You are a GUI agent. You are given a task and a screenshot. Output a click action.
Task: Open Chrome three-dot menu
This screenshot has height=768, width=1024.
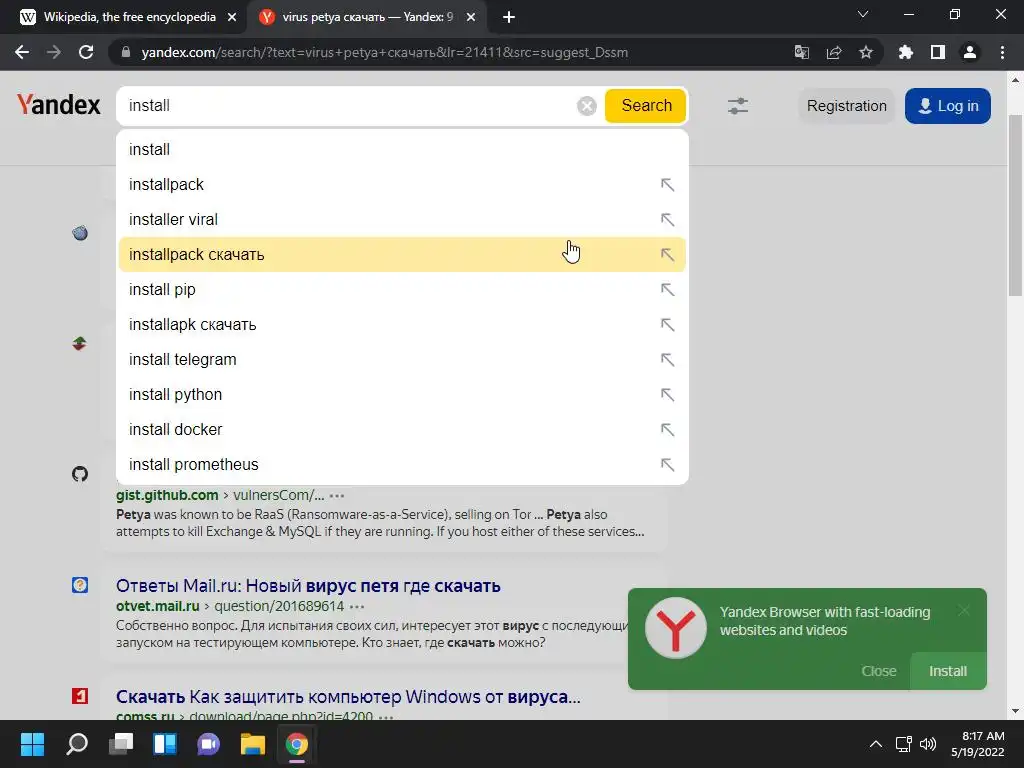pos(1002,52)
